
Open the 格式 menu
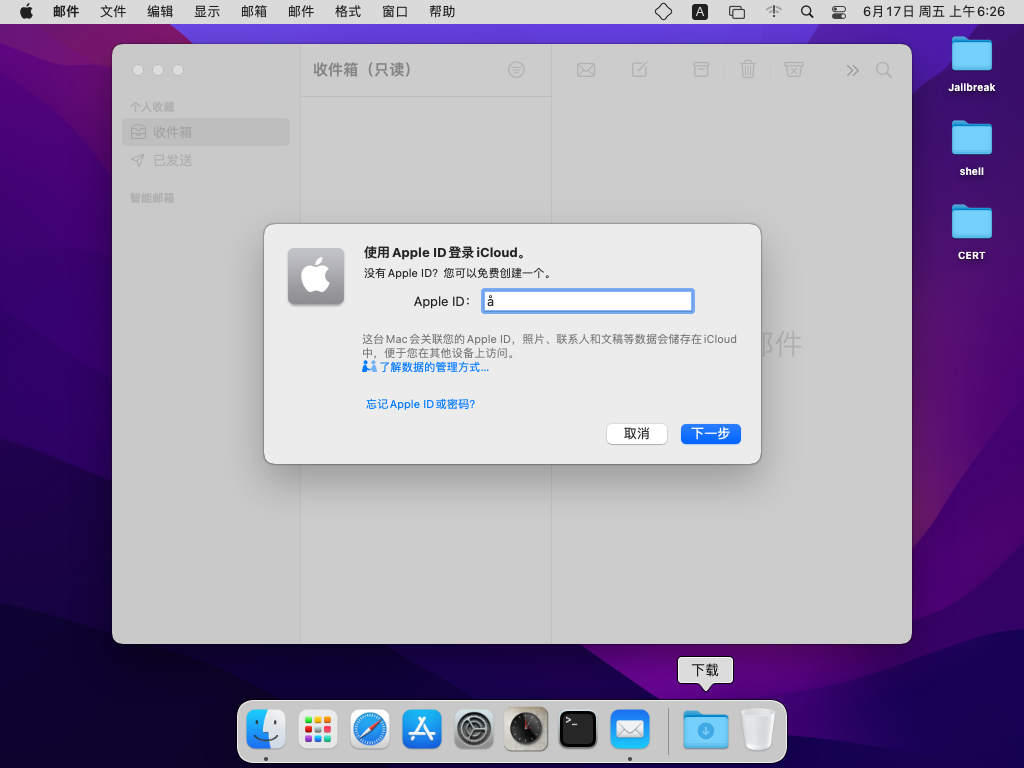point(348,12)
